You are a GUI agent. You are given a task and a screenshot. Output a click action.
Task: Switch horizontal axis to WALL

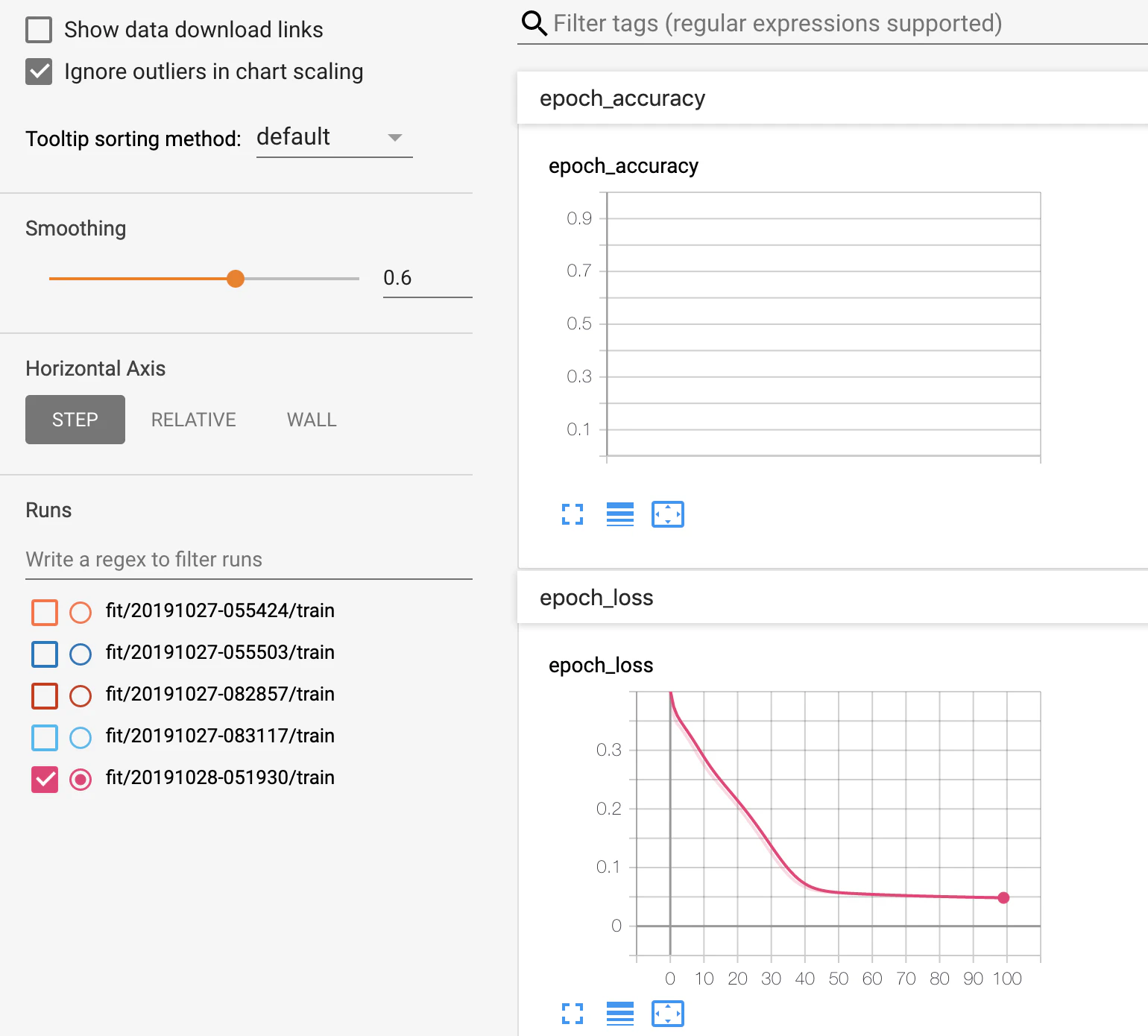tap(312, 420)
